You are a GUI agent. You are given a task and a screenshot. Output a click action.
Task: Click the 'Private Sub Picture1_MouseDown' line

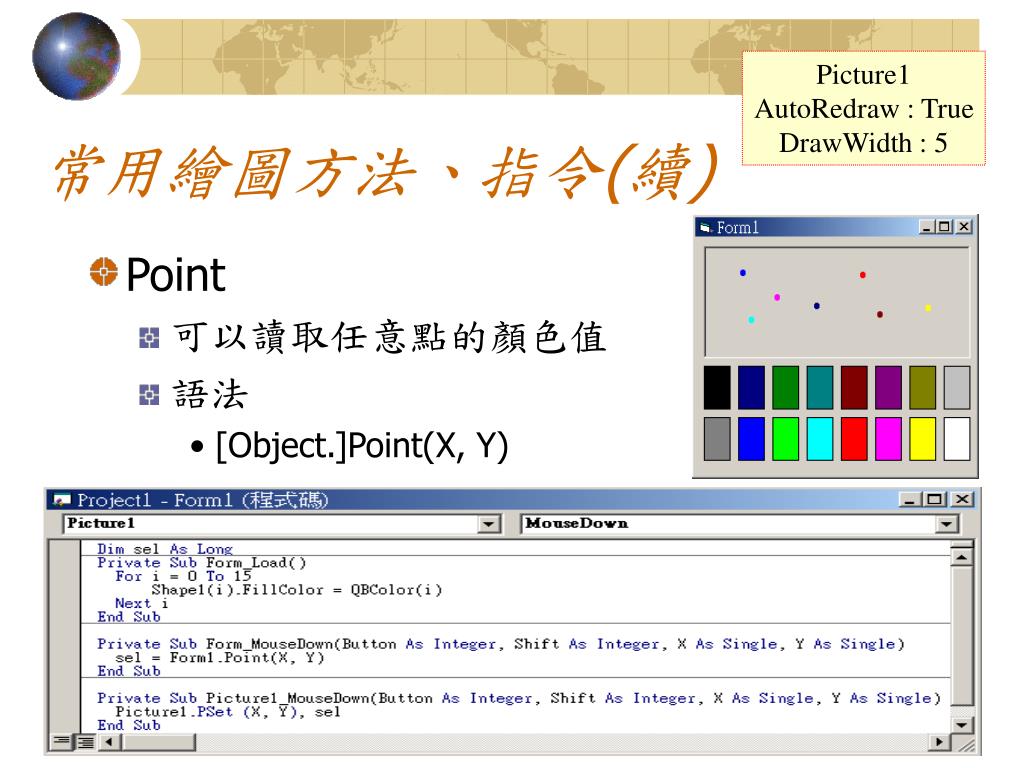click(x=519, y=698)
